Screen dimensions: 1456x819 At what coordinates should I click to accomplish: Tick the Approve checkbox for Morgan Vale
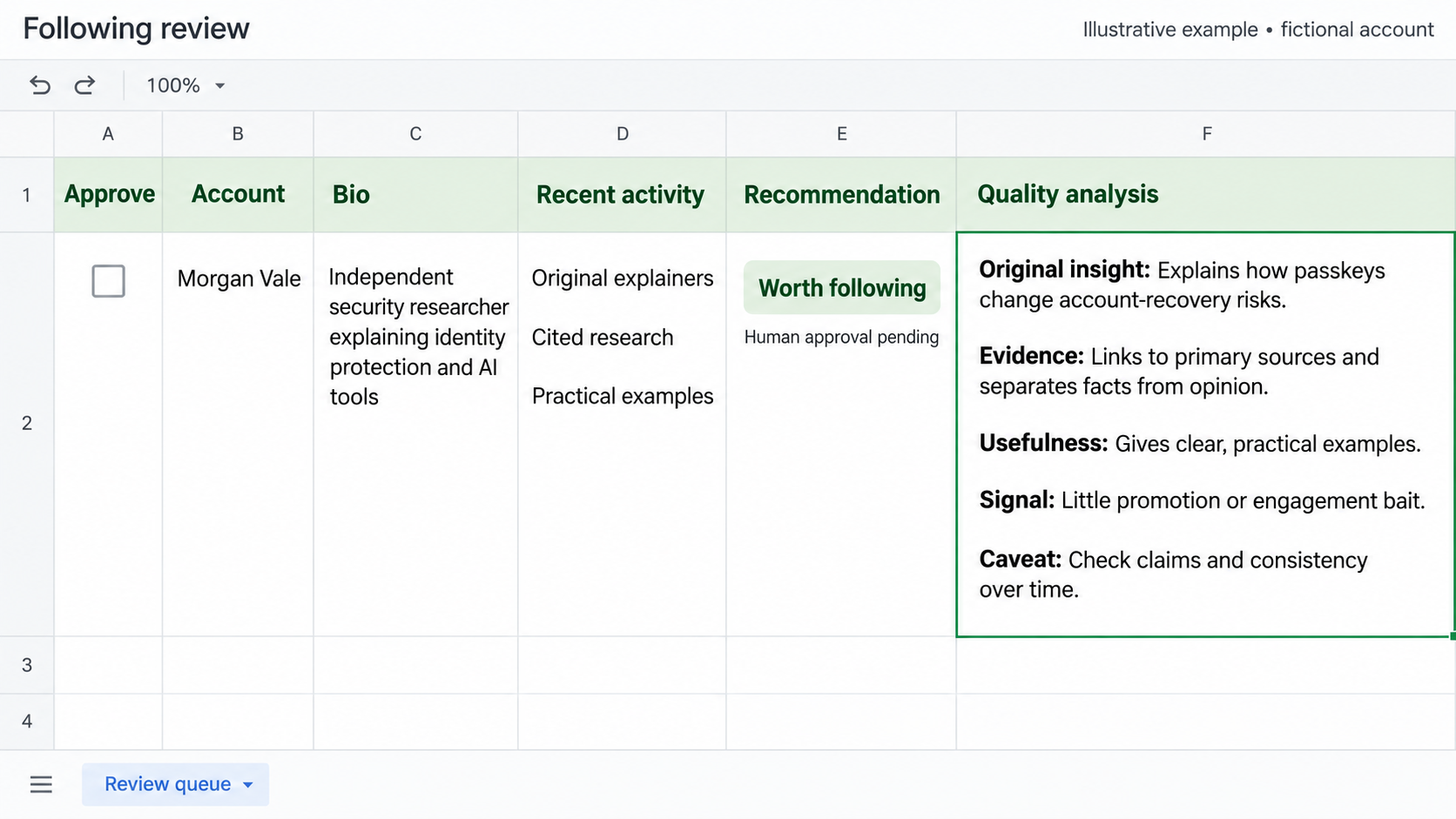click(x=108, y=281)
